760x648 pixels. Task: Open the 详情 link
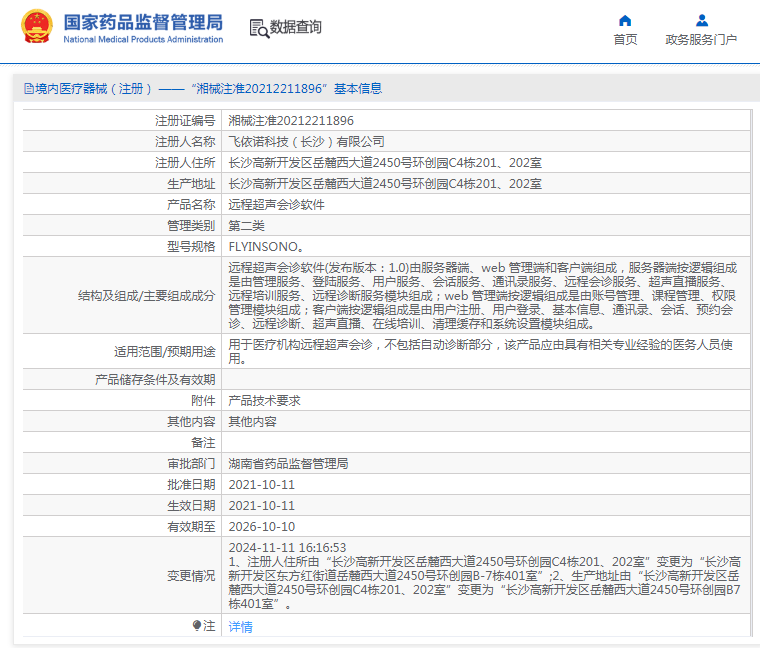pyautogui.click(x=240, y=627)
